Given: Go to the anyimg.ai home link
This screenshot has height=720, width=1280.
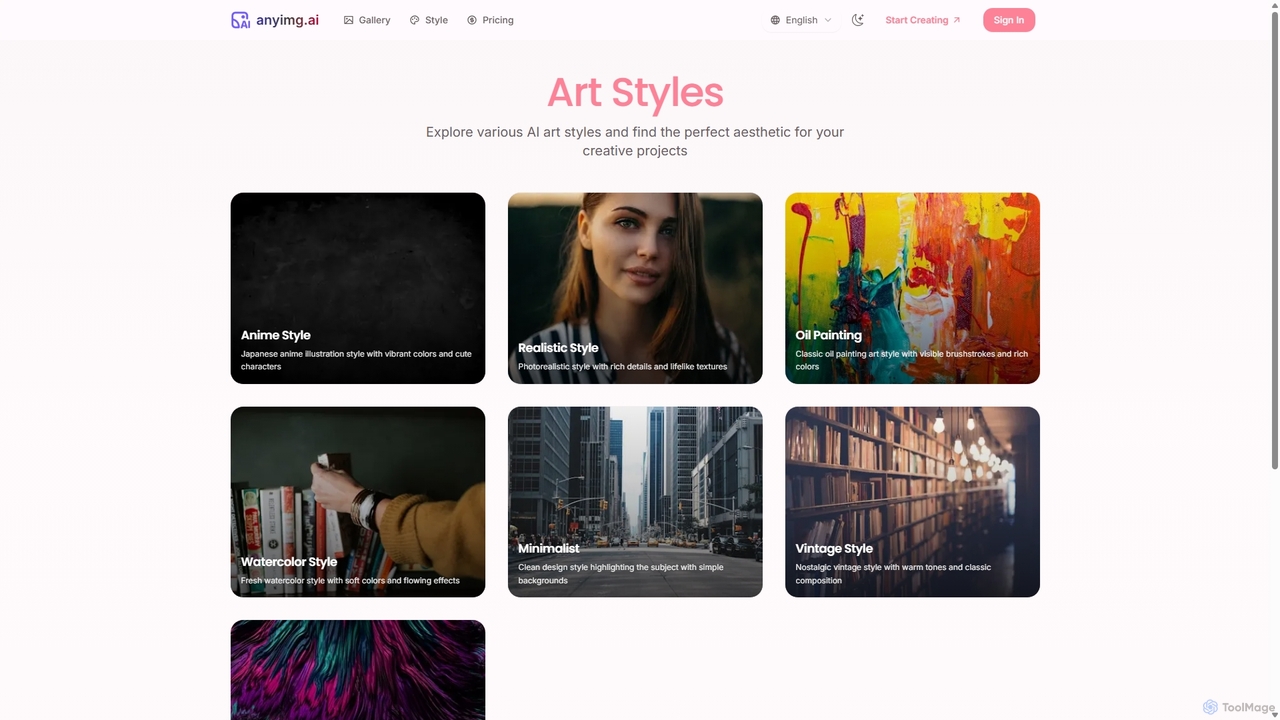Looking at the screenshot, I should pyautogui.click(x=275, y=20).
